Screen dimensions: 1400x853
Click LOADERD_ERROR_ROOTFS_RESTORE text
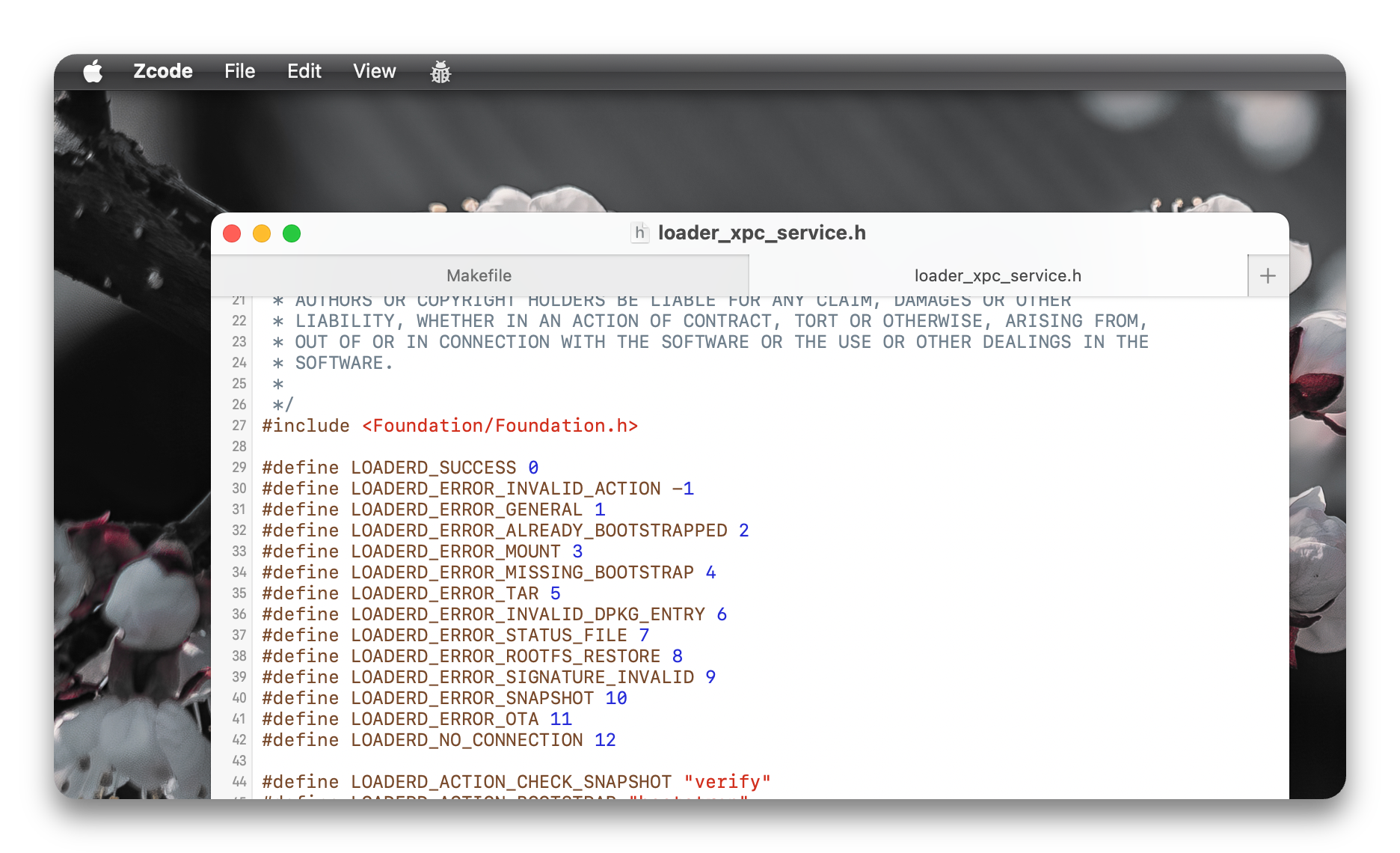coord(506,656)
